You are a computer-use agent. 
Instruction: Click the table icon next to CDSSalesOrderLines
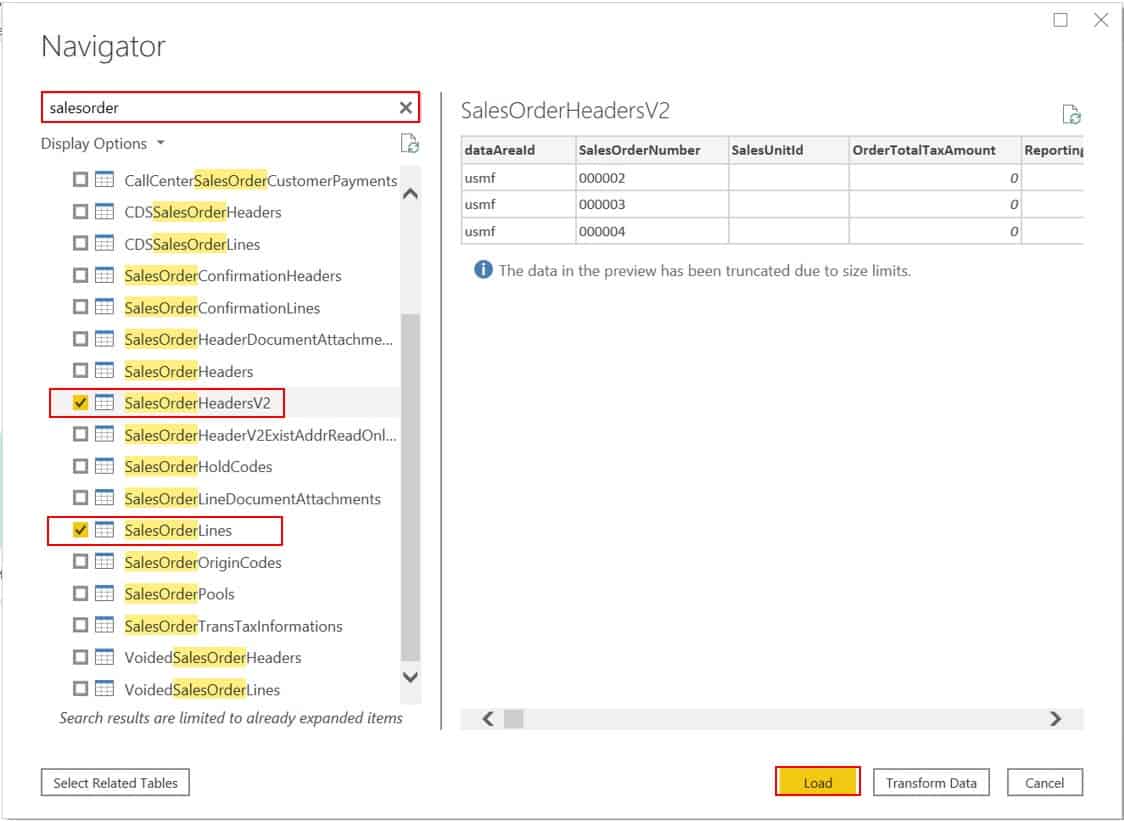104,244
